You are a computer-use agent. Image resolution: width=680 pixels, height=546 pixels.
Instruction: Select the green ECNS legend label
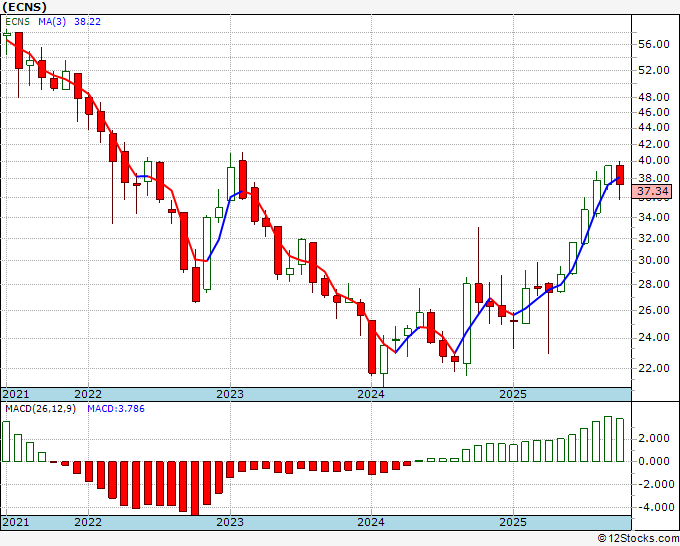coord(17,22)
